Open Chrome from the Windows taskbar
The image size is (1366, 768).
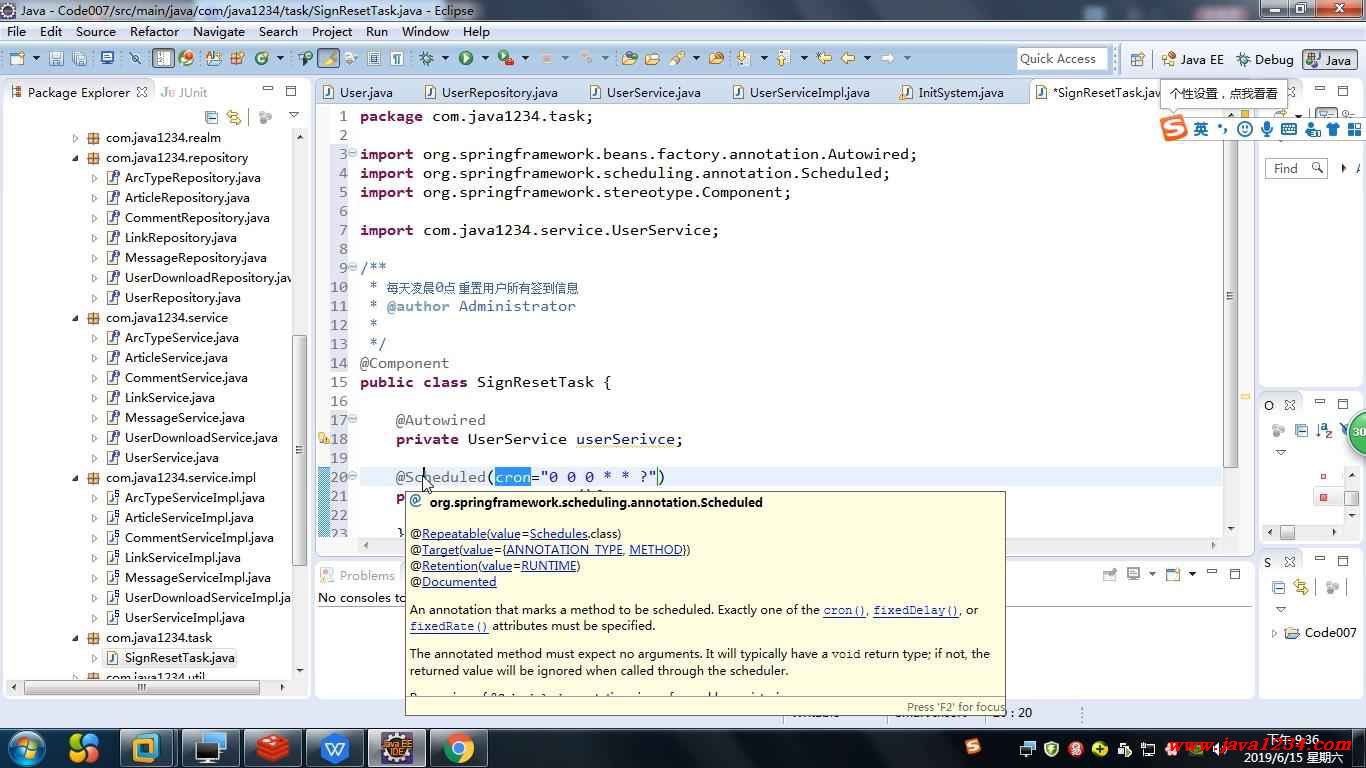pos(460,747)
